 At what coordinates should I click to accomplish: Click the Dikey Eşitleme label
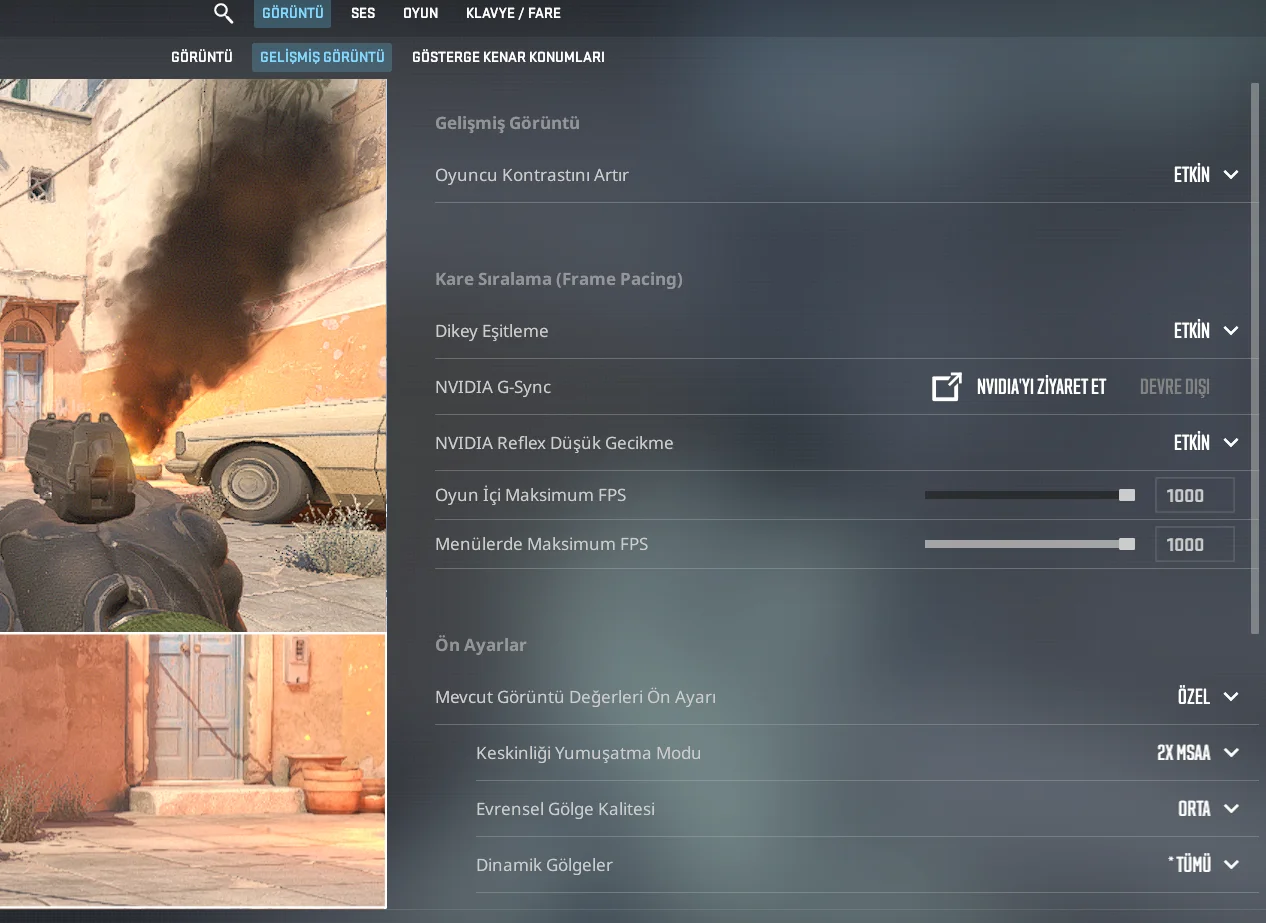click(x=492, y=331)
